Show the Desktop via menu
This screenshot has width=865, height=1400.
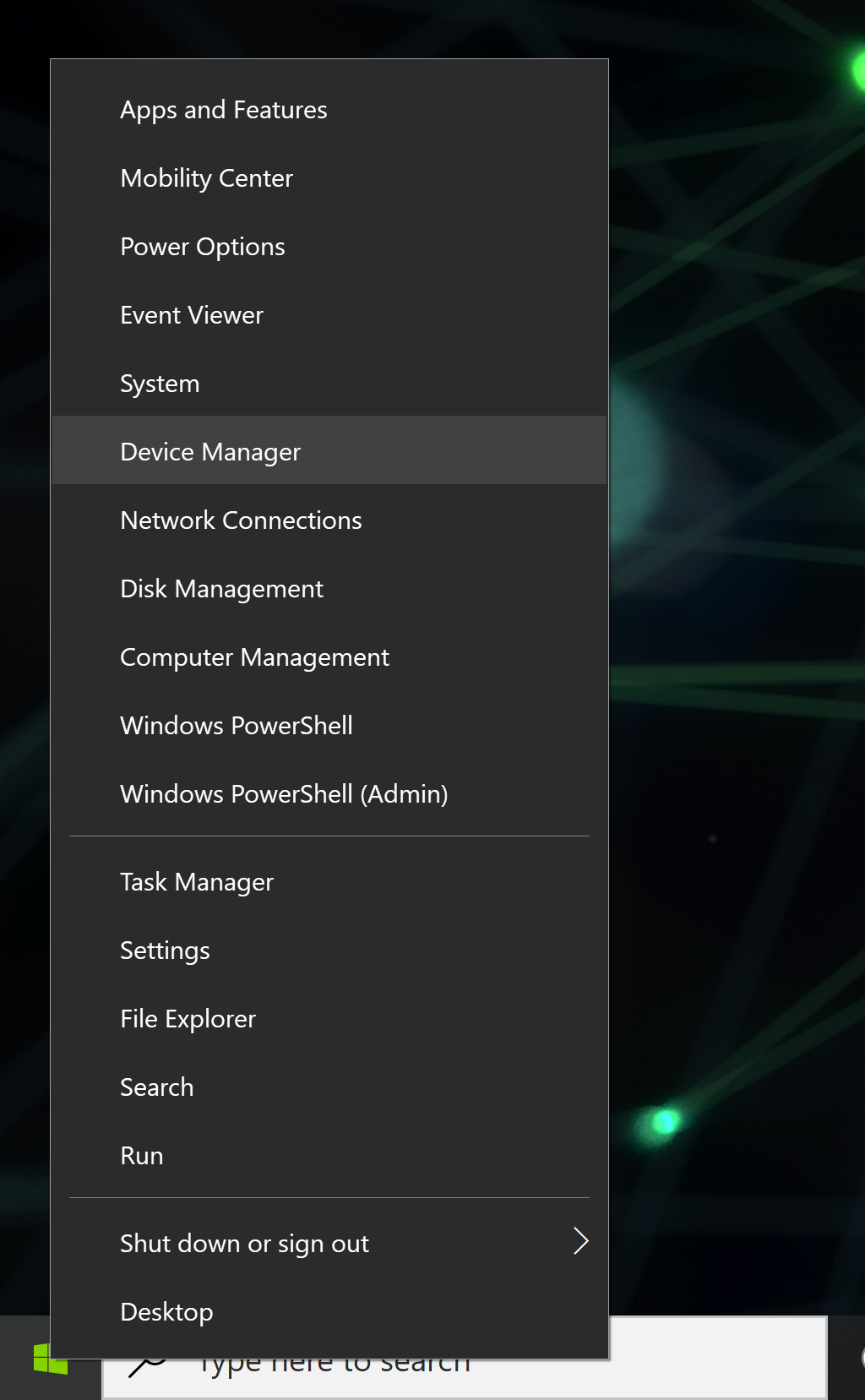pyautogui.click(x=166, y=1312)
